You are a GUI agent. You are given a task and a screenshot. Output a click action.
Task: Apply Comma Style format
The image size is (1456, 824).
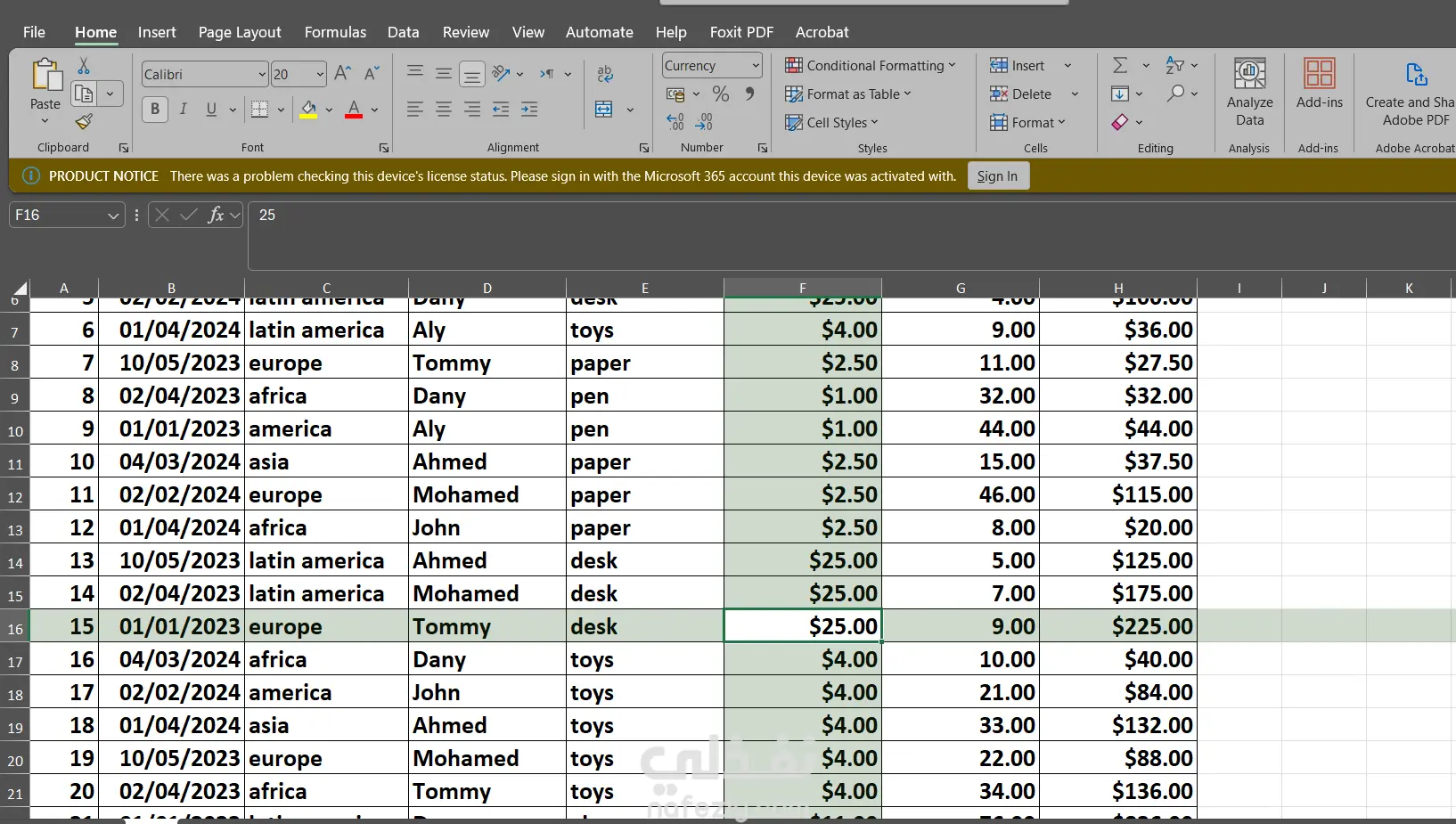(x=749, y=94)
